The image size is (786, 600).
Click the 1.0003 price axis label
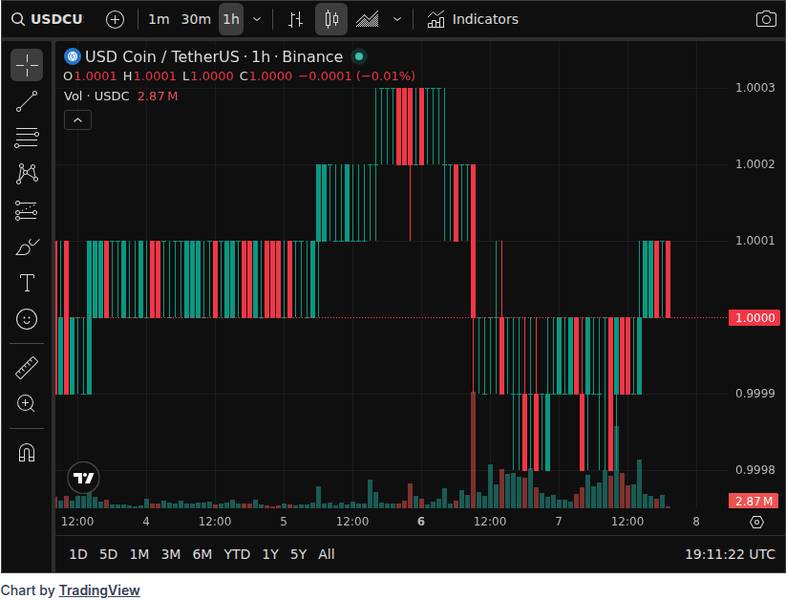tap(754, 88)
